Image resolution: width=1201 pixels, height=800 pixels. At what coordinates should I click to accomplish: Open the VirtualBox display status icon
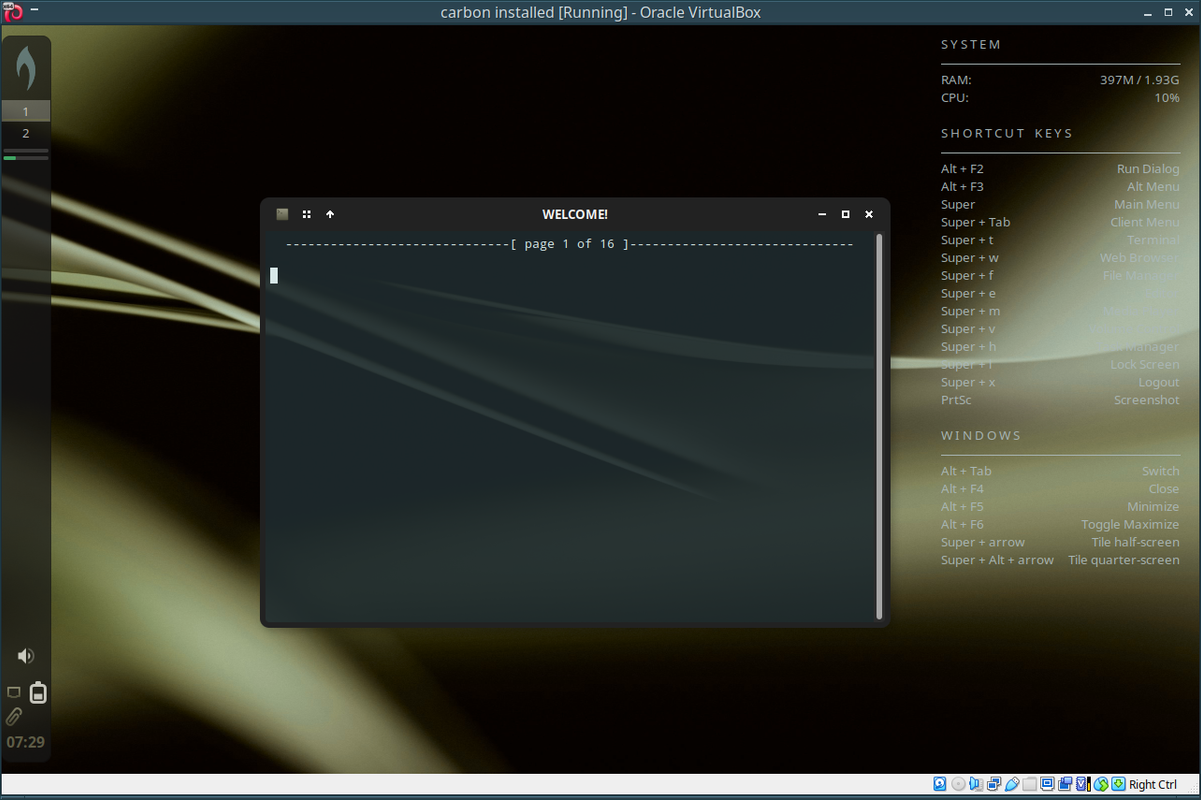[x=1047, y=784]
